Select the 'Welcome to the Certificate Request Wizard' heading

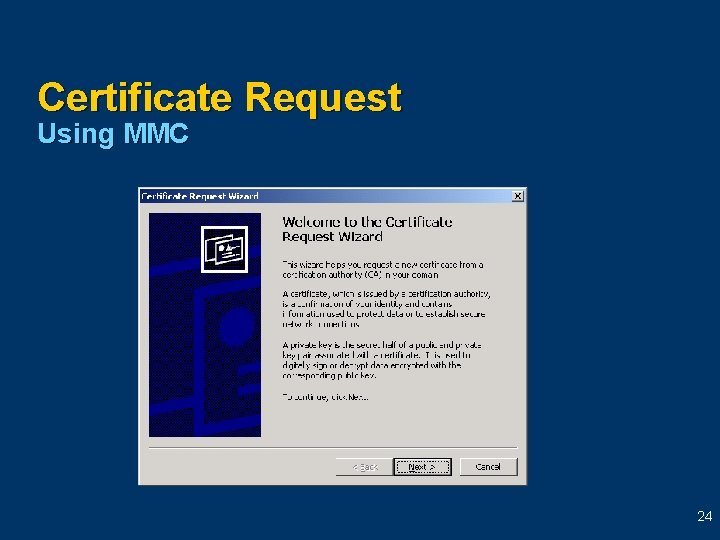coord(367,229)
